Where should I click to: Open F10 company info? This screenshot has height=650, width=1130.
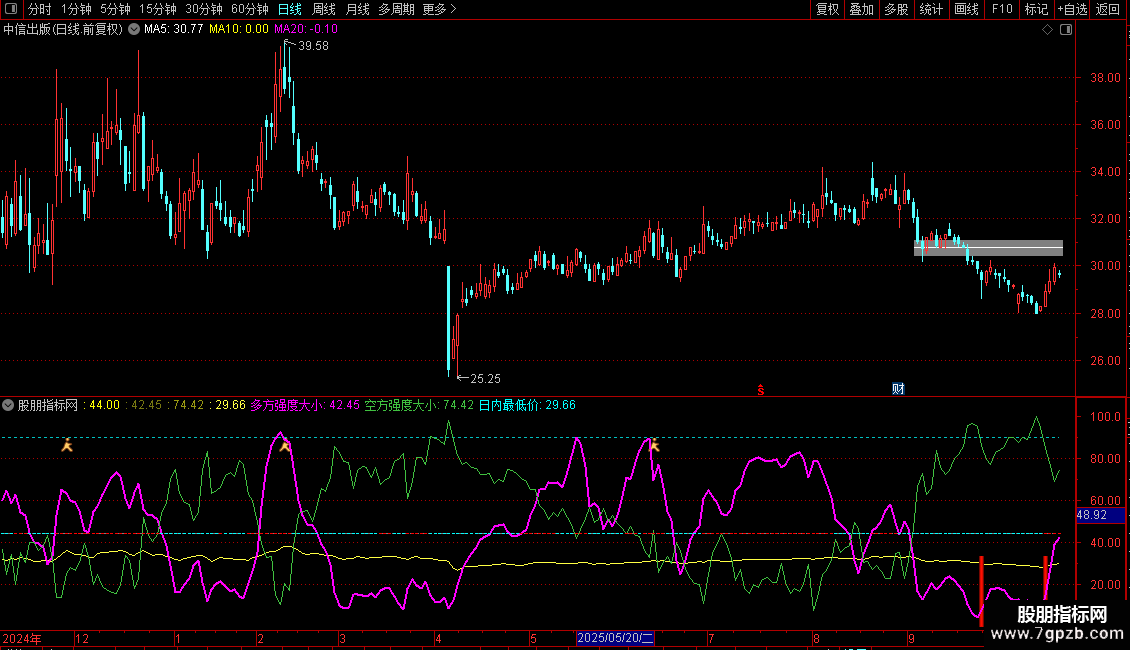point(1001,9)
